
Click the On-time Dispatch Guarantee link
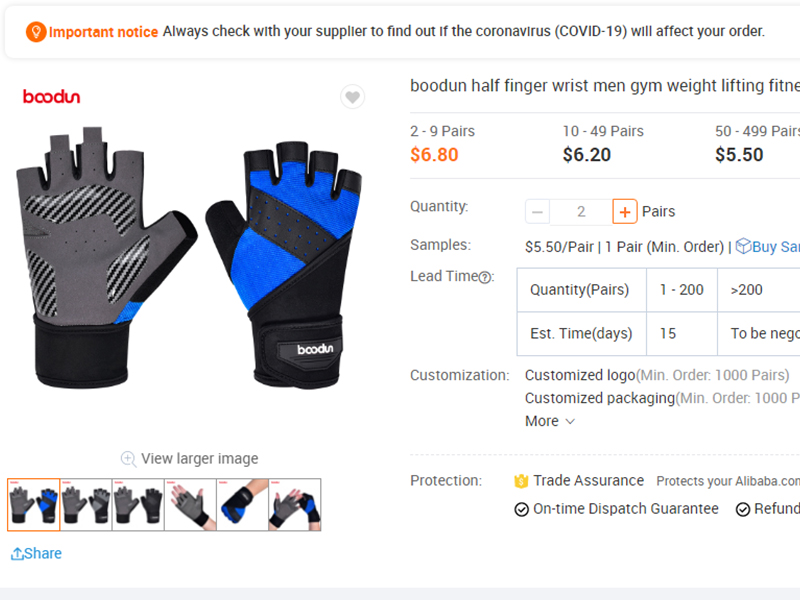click(626, 509)
